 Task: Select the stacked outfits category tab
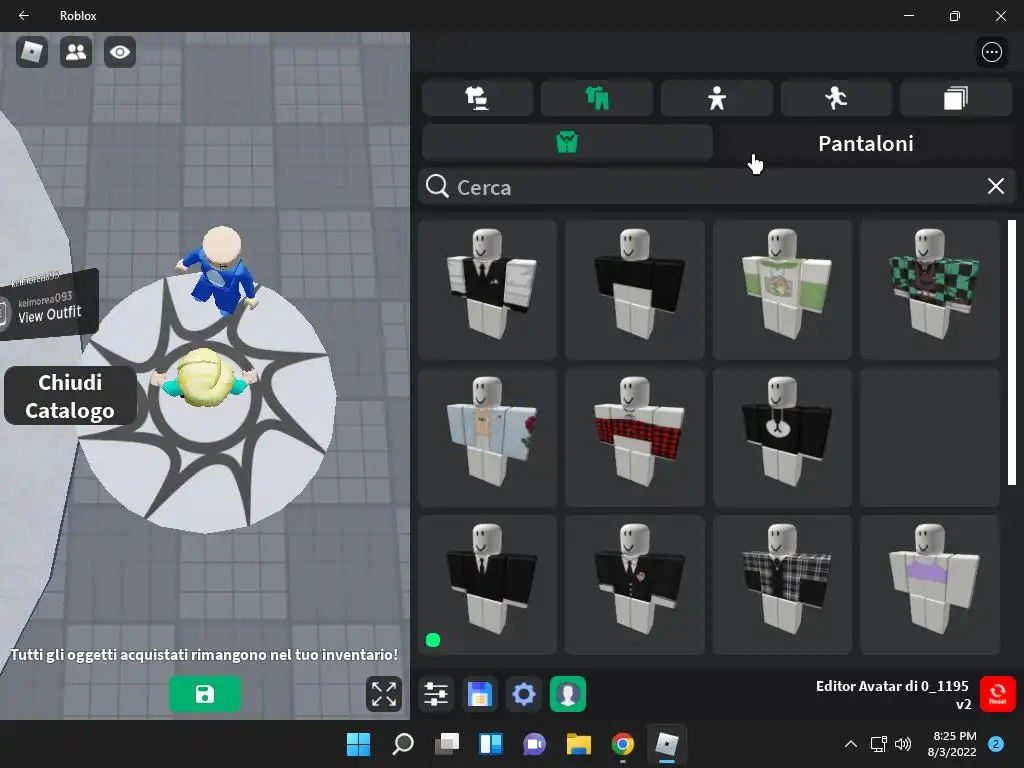click(955, 99)
